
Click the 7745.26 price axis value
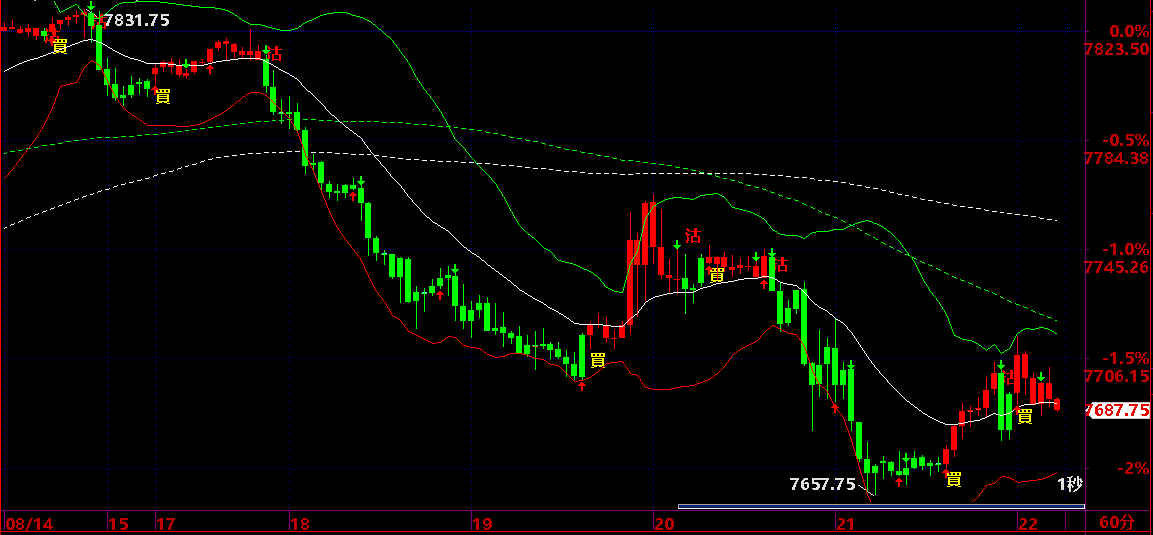(x=1118, y=267)
